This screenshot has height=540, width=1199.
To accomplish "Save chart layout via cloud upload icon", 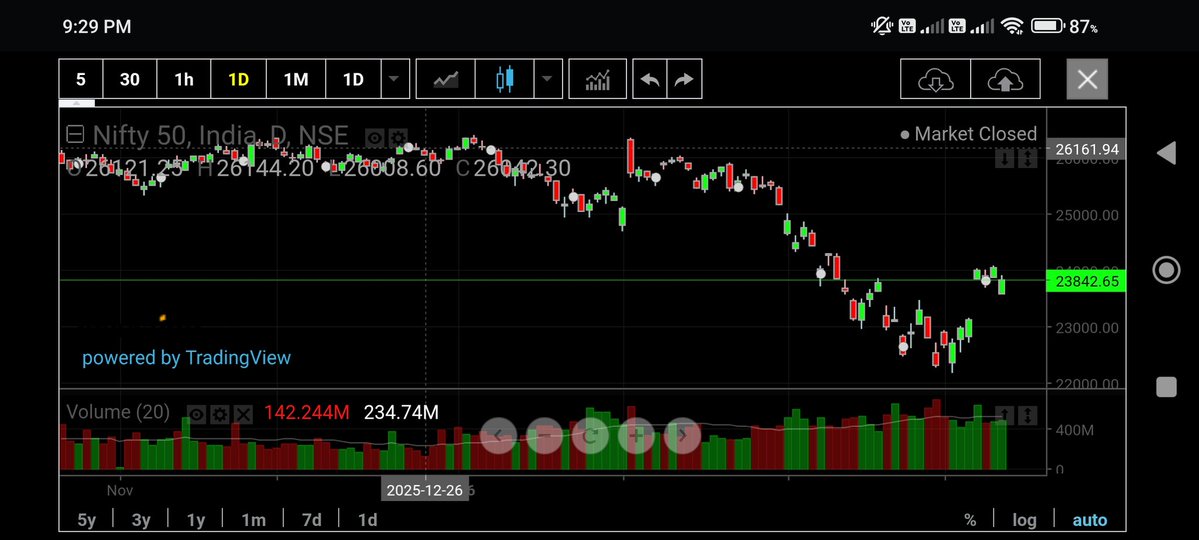I will 1006,79.
